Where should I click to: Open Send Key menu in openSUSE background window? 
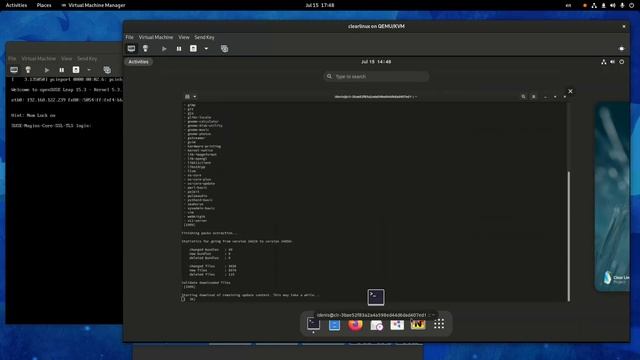tap(87, 58)
